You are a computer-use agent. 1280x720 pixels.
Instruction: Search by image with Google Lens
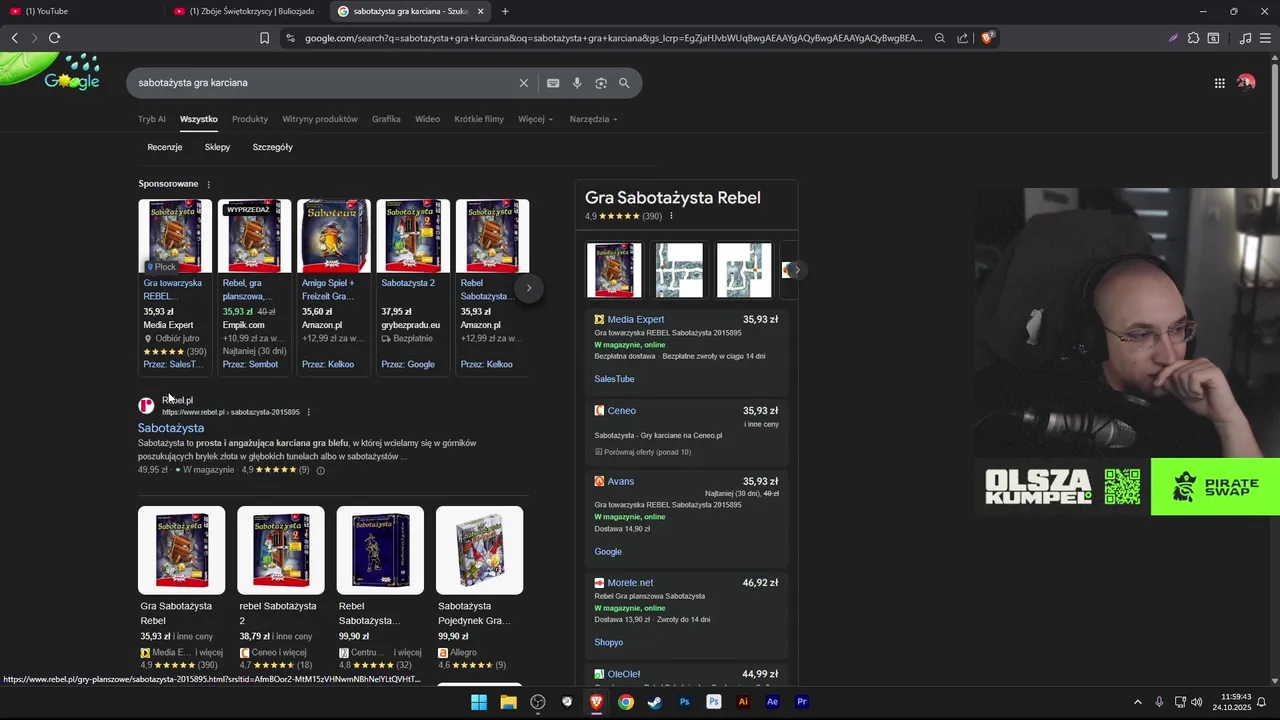pos(601,83)
